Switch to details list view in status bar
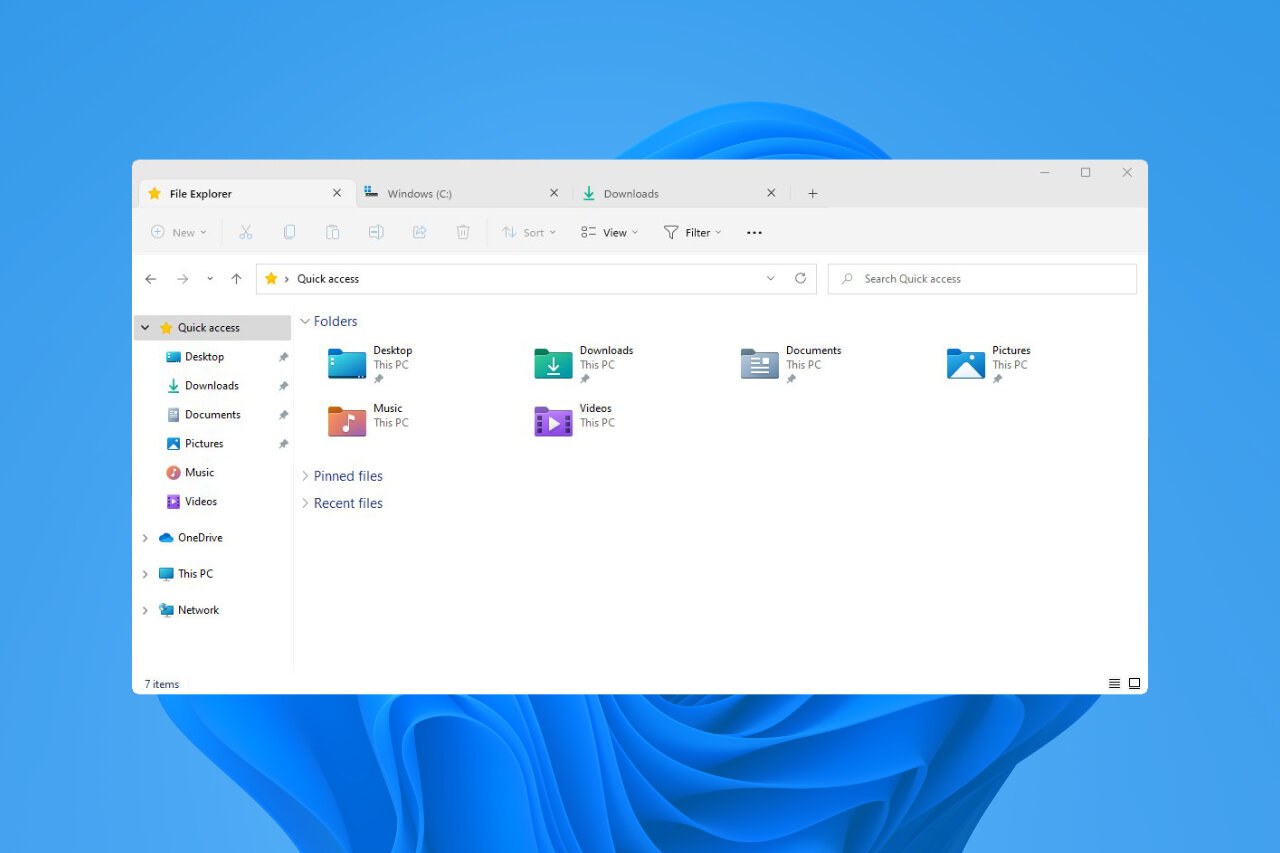 pyautogui.click(x=1114, y=684)
